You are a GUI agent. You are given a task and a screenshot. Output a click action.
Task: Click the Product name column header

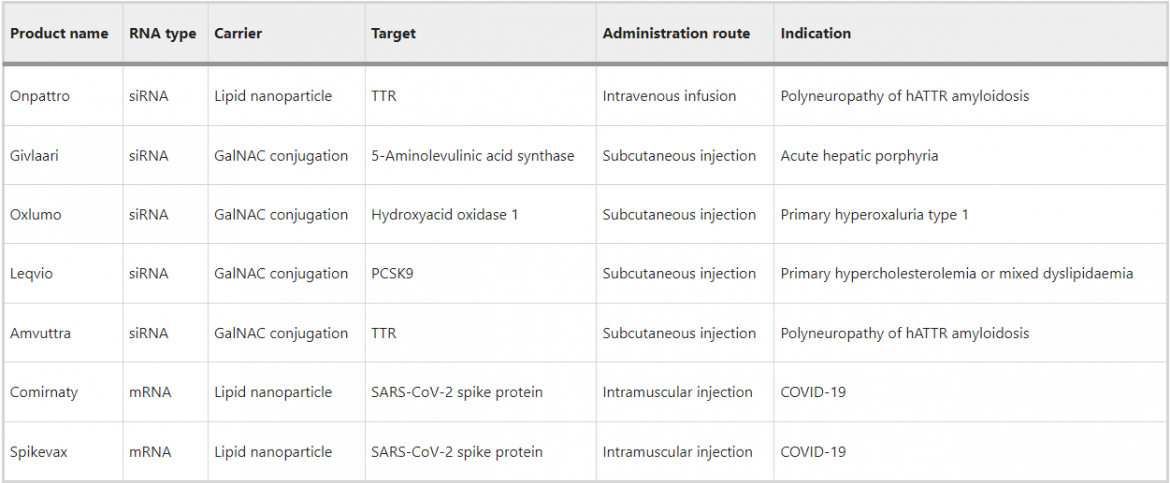pyautogui.click(x=59, y=34)
